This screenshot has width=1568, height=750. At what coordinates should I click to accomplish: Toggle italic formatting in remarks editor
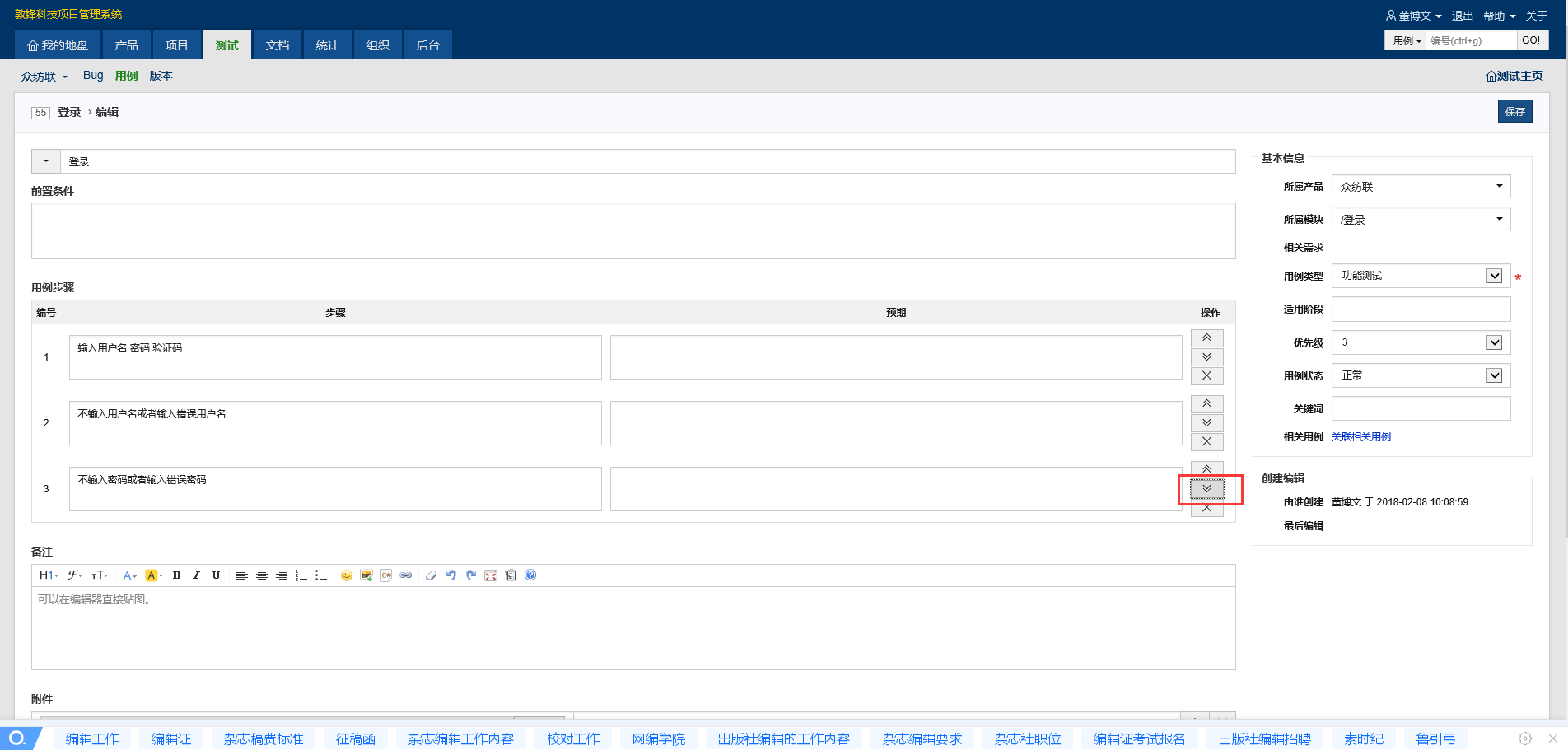pyautogui.click(x=196, y=575)
